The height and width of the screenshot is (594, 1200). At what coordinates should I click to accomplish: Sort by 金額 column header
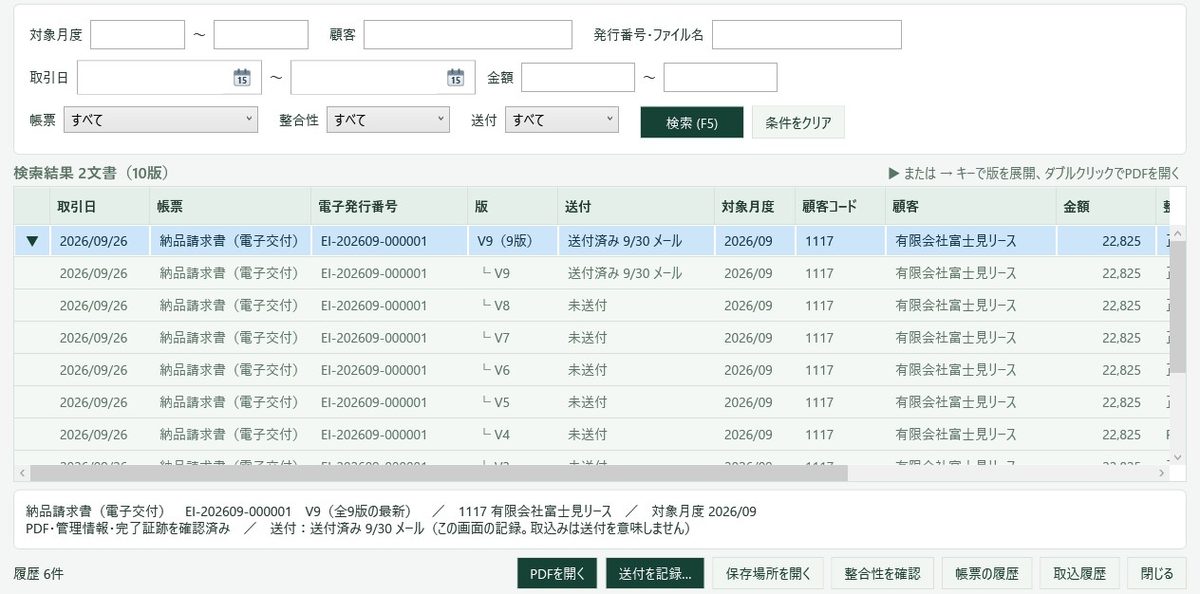coord(1105,207)
